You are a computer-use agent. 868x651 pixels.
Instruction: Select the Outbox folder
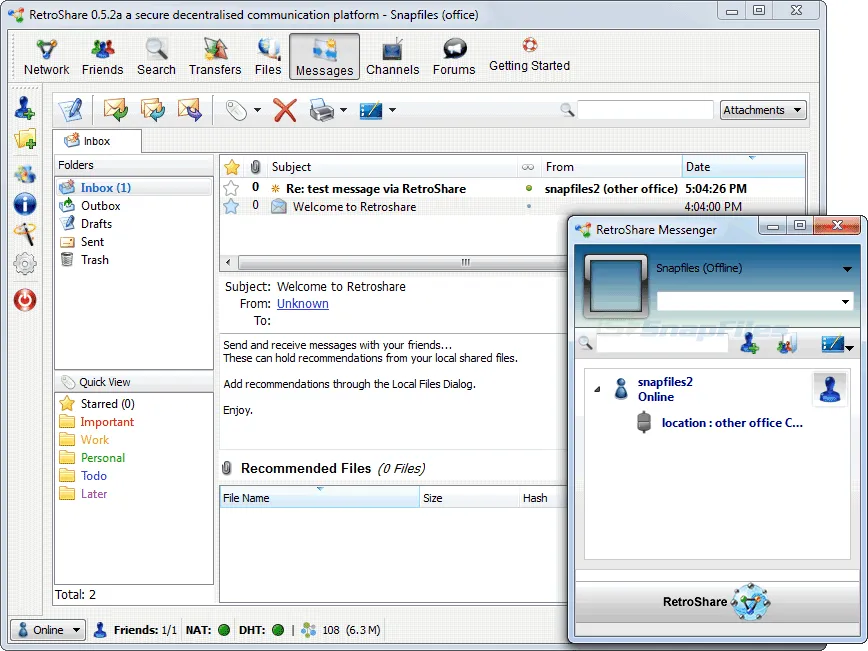pyautogui.click(x=100, y=206)
